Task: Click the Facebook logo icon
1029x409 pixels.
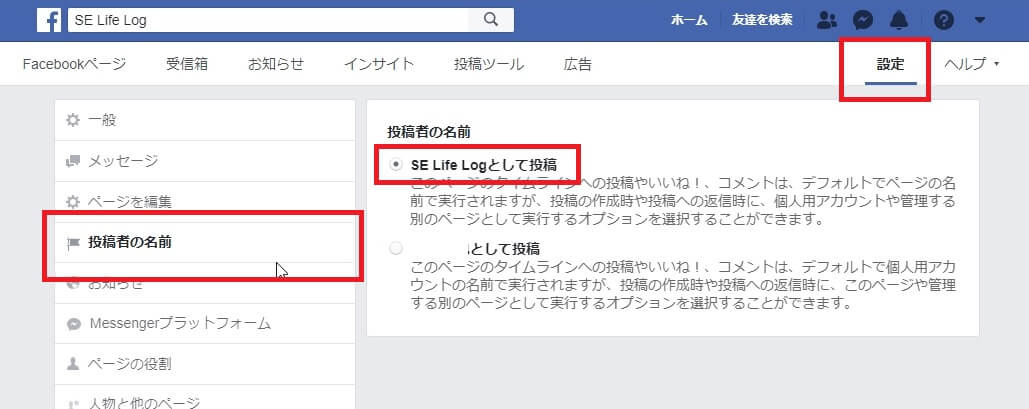Action: coord(49,19)
